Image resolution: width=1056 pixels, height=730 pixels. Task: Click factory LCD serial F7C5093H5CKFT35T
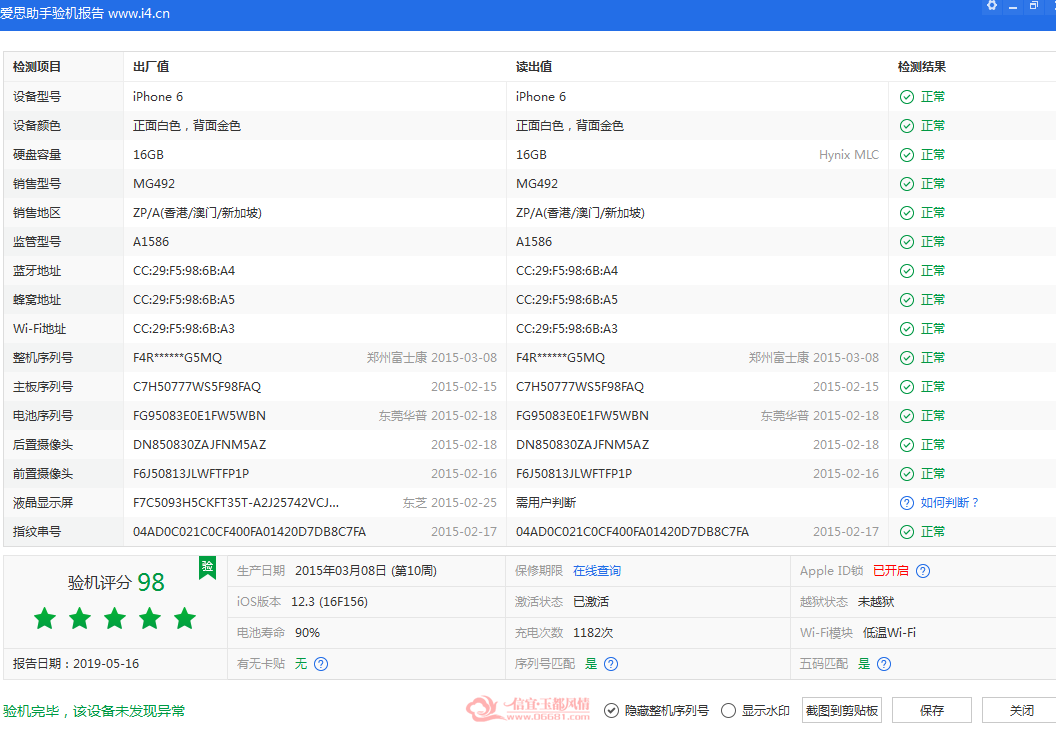pyautogui.click(x=236, y=503)
